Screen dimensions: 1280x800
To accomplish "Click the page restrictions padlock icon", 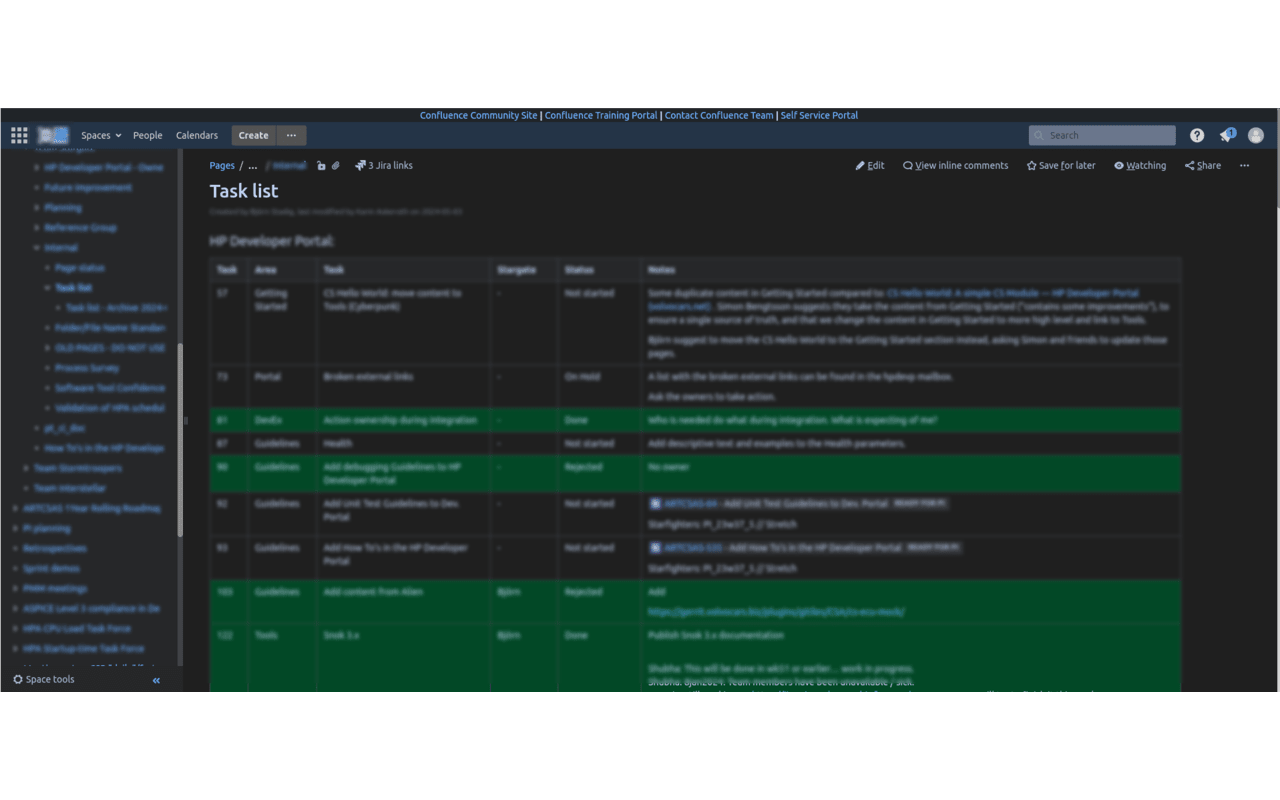I will click(321, 166).
